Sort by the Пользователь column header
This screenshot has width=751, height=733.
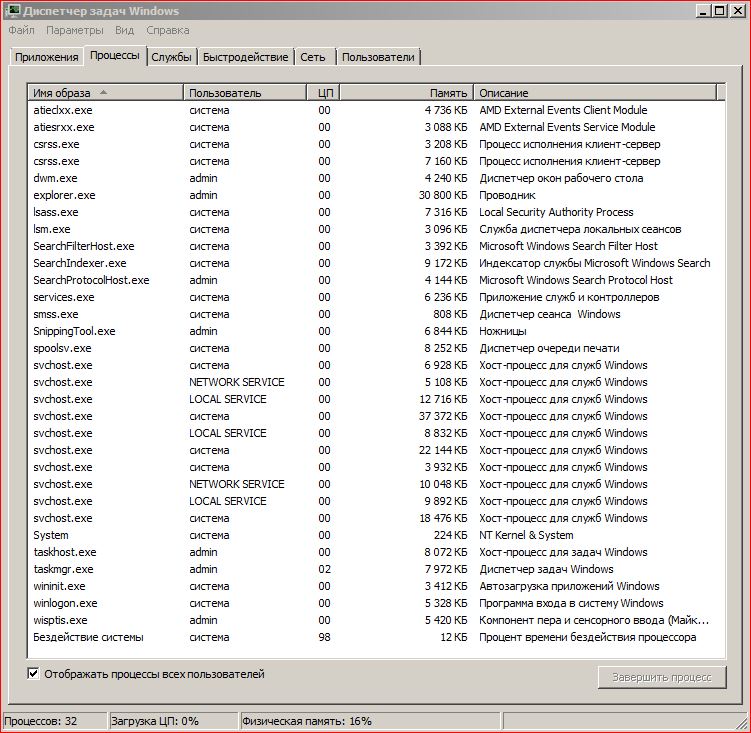click(x=225, y=93)
